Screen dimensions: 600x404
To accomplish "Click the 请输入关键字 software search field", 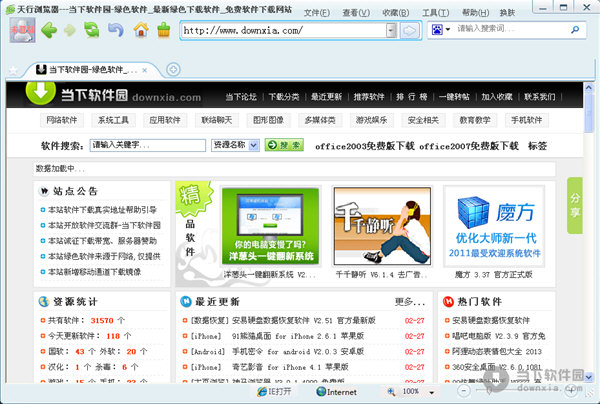I will point(148,145).
